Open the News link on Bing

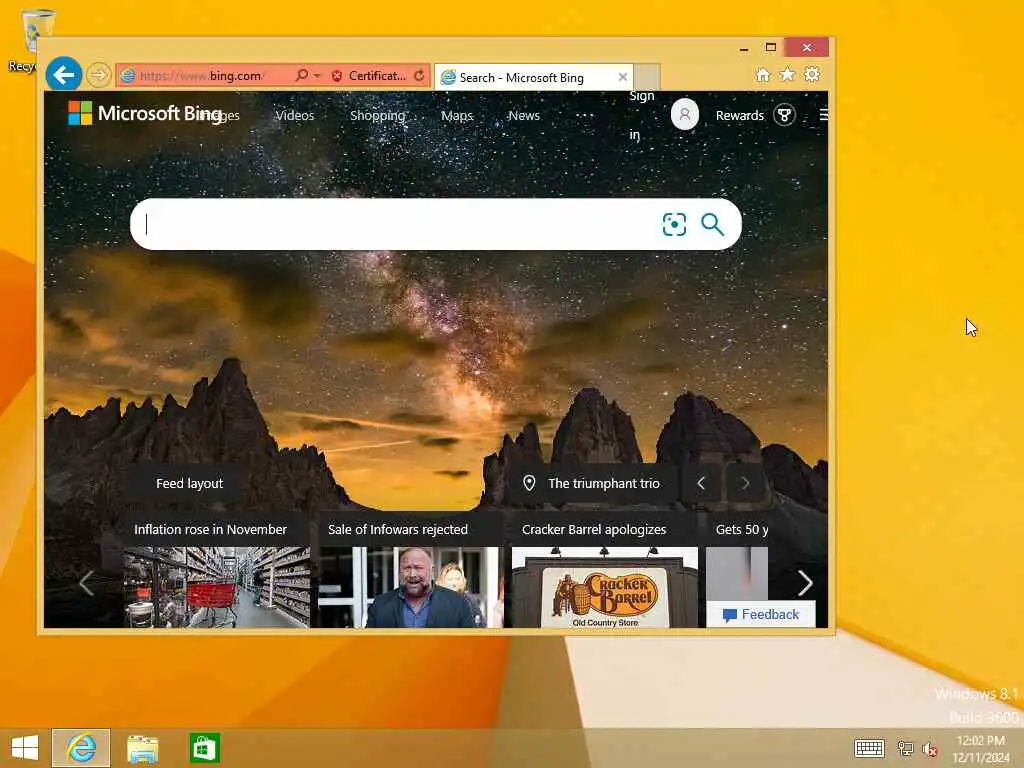(524, 116)
